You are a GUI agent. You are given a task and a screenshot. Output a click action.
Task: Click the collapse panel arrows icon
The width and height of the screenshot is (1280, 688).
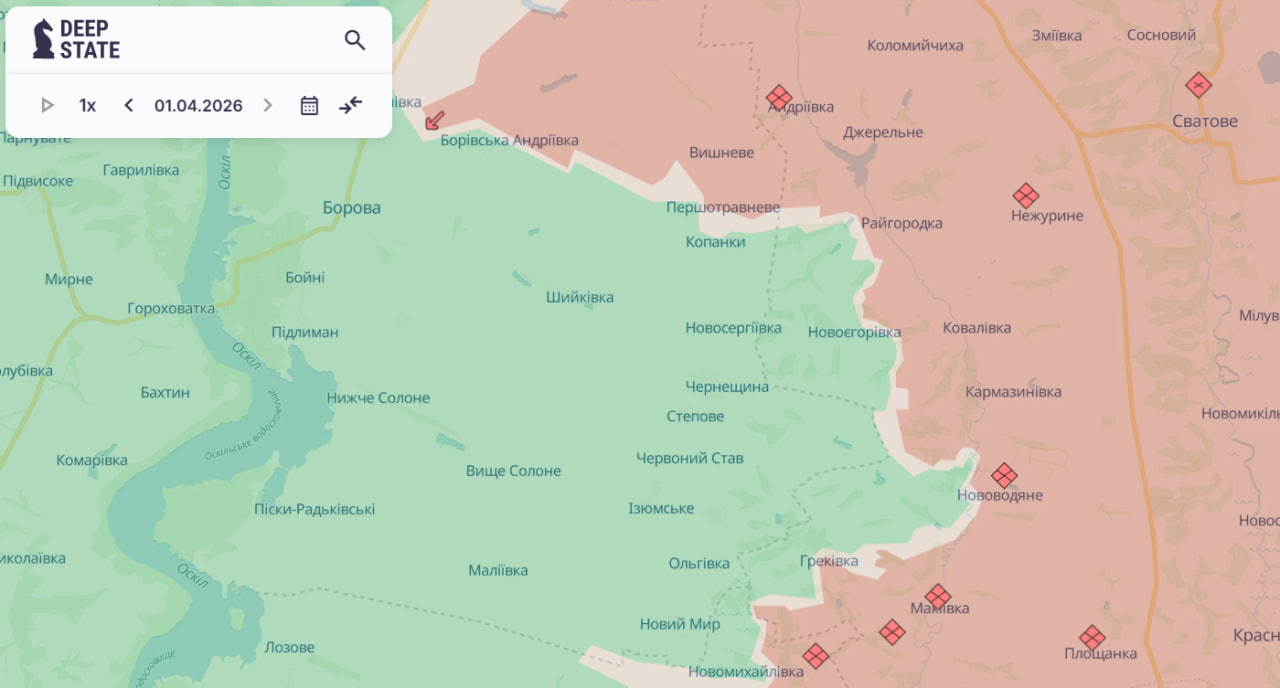point(350,105)
